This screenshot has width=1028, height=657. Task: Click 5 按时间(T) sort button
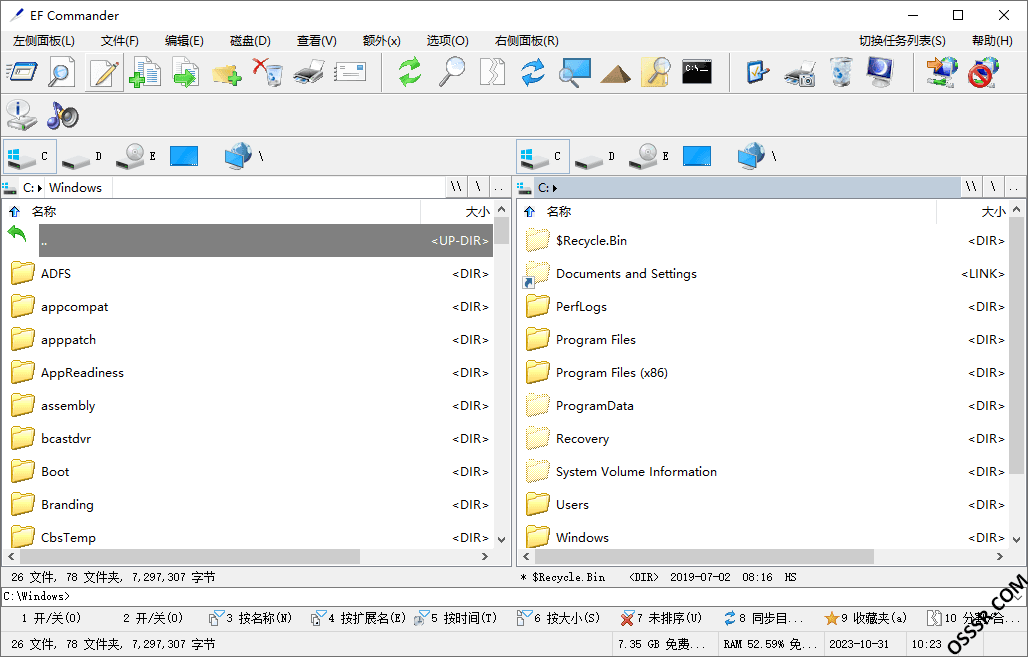pyautogui.click(x=456, y=618)
